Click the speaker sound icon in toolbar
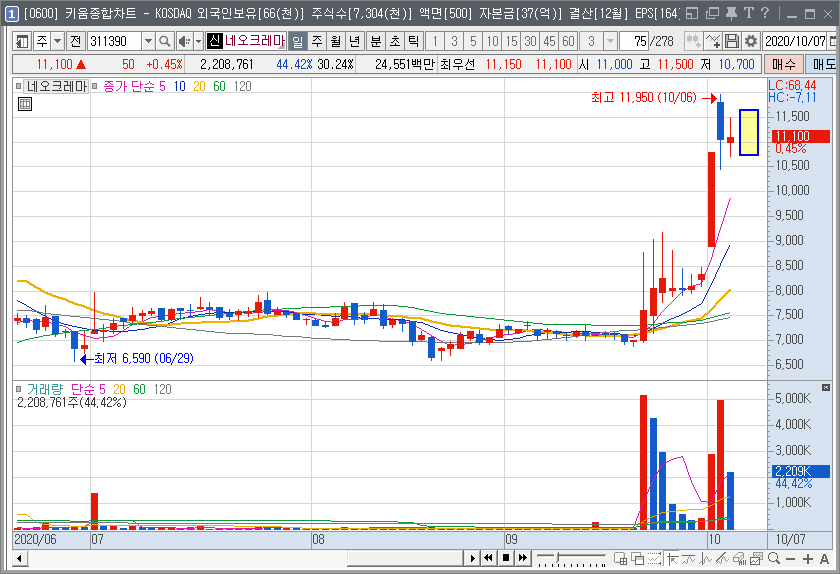This screenshot has width=840, height=574. point(184,41)
